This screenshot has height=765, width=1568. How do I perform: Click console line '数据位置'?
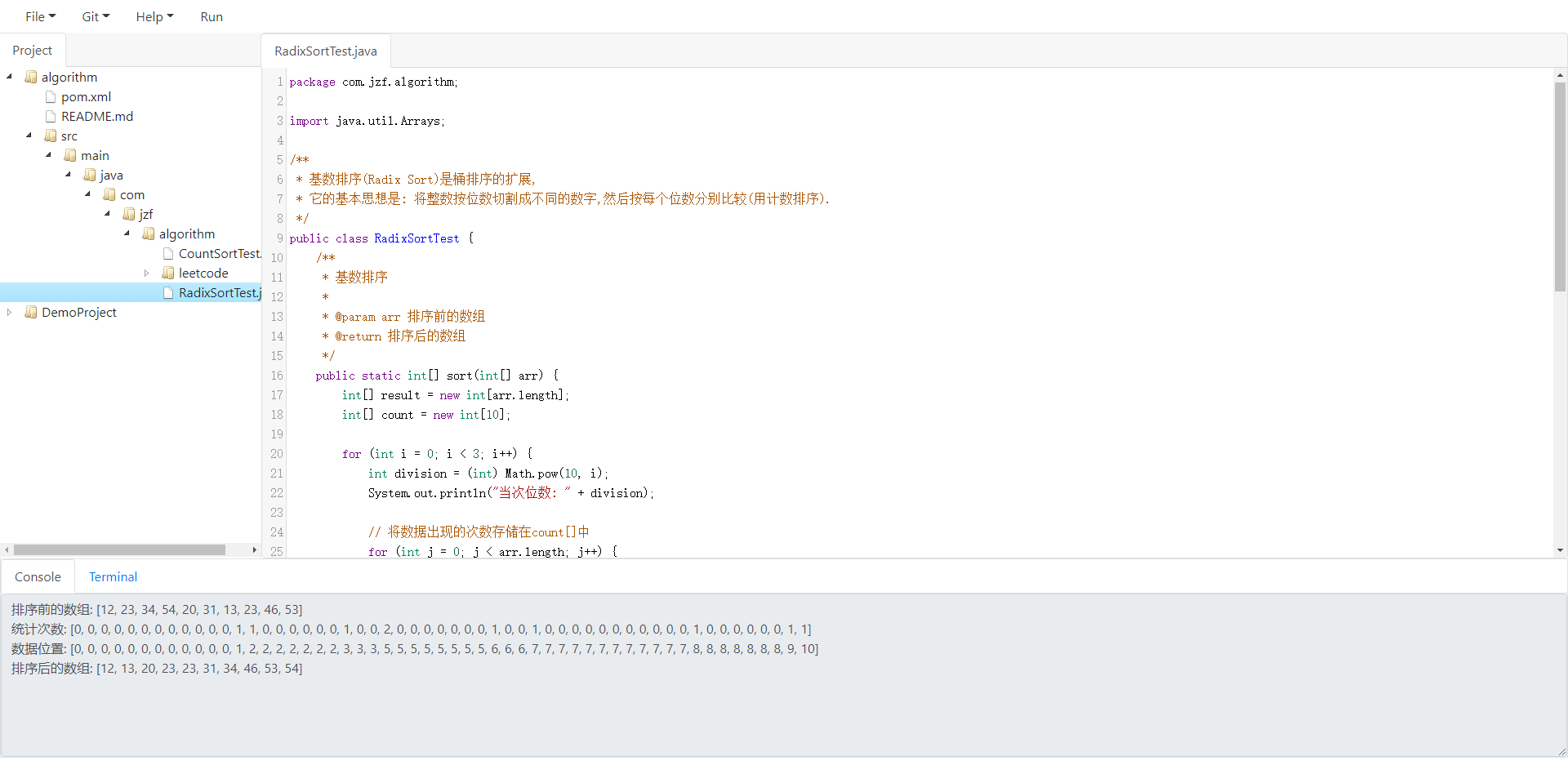tap(415, 649)
